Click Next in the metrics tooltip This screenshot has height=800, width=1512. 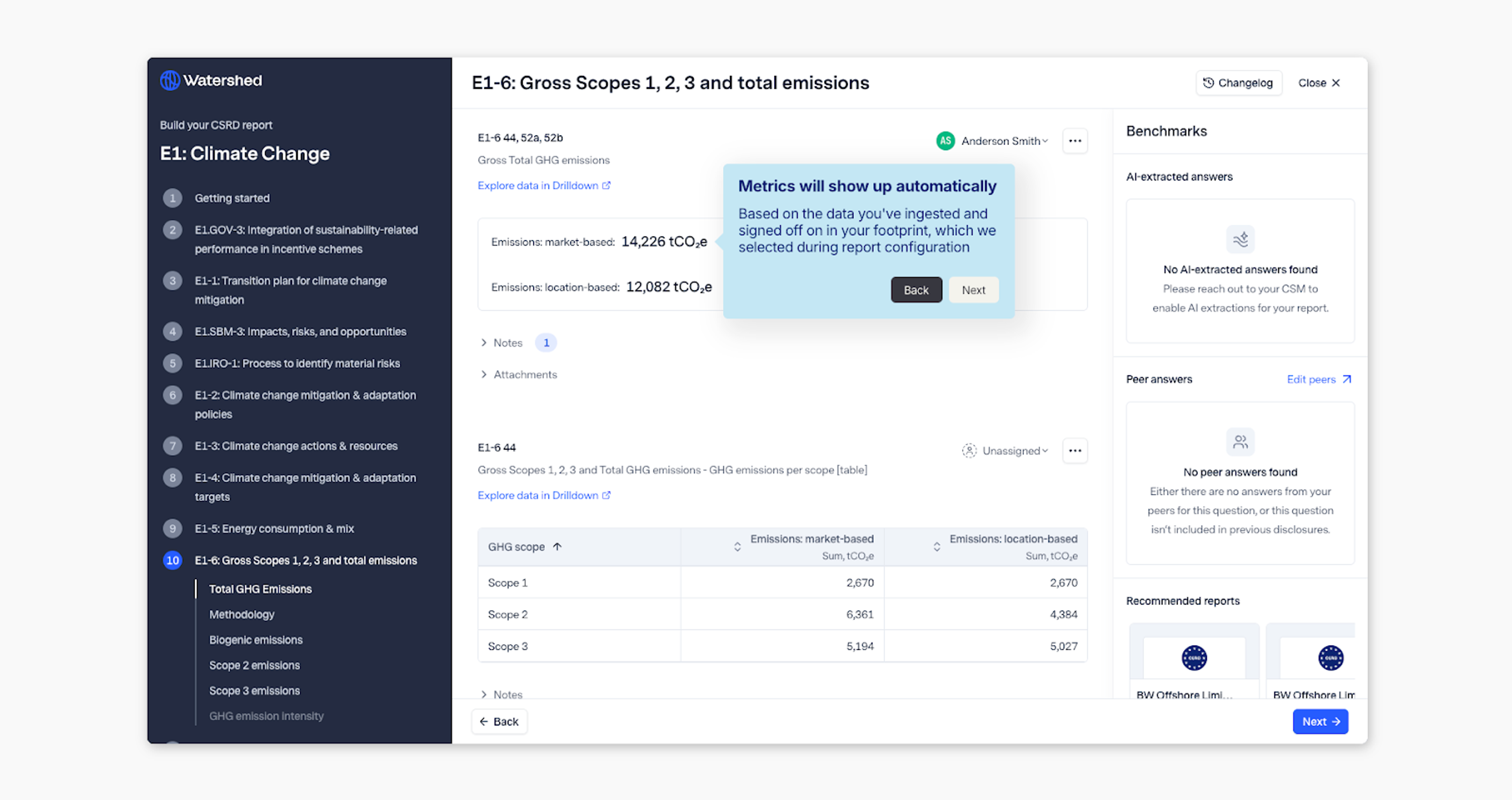pos(973,290)
